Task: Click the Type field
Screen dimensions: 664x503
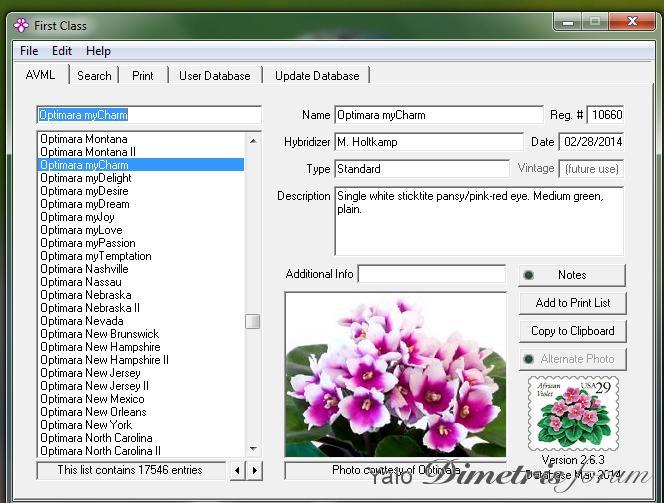Action: pos(422,169)
